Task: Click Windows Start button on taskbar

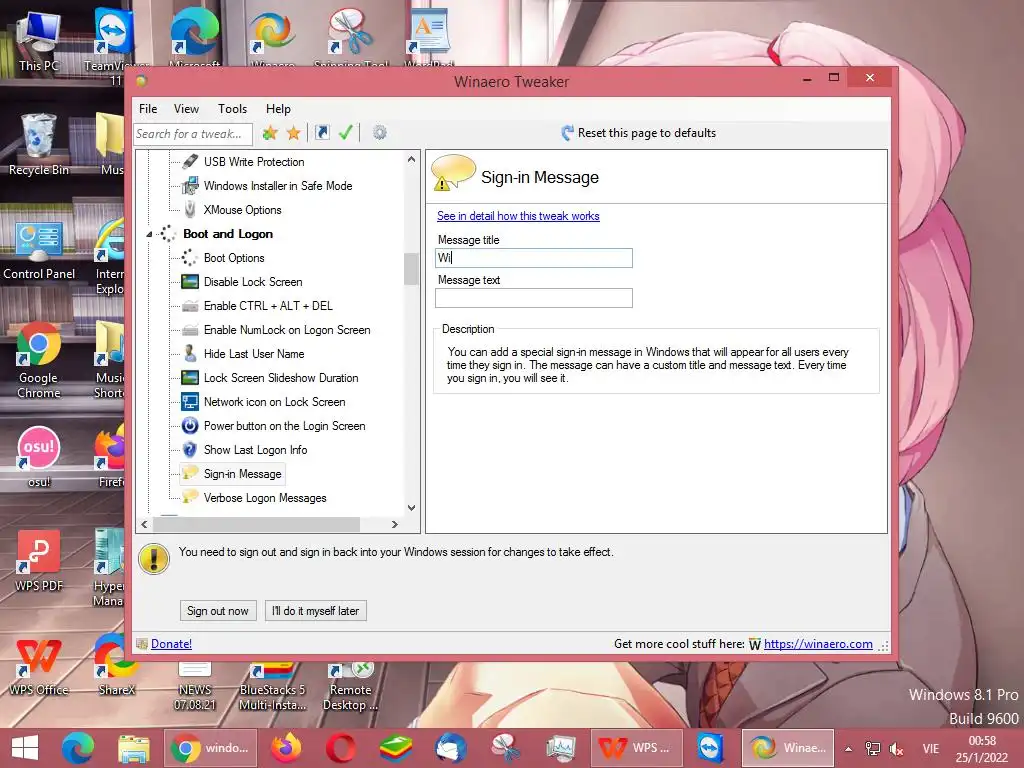Action: [25, 748]
